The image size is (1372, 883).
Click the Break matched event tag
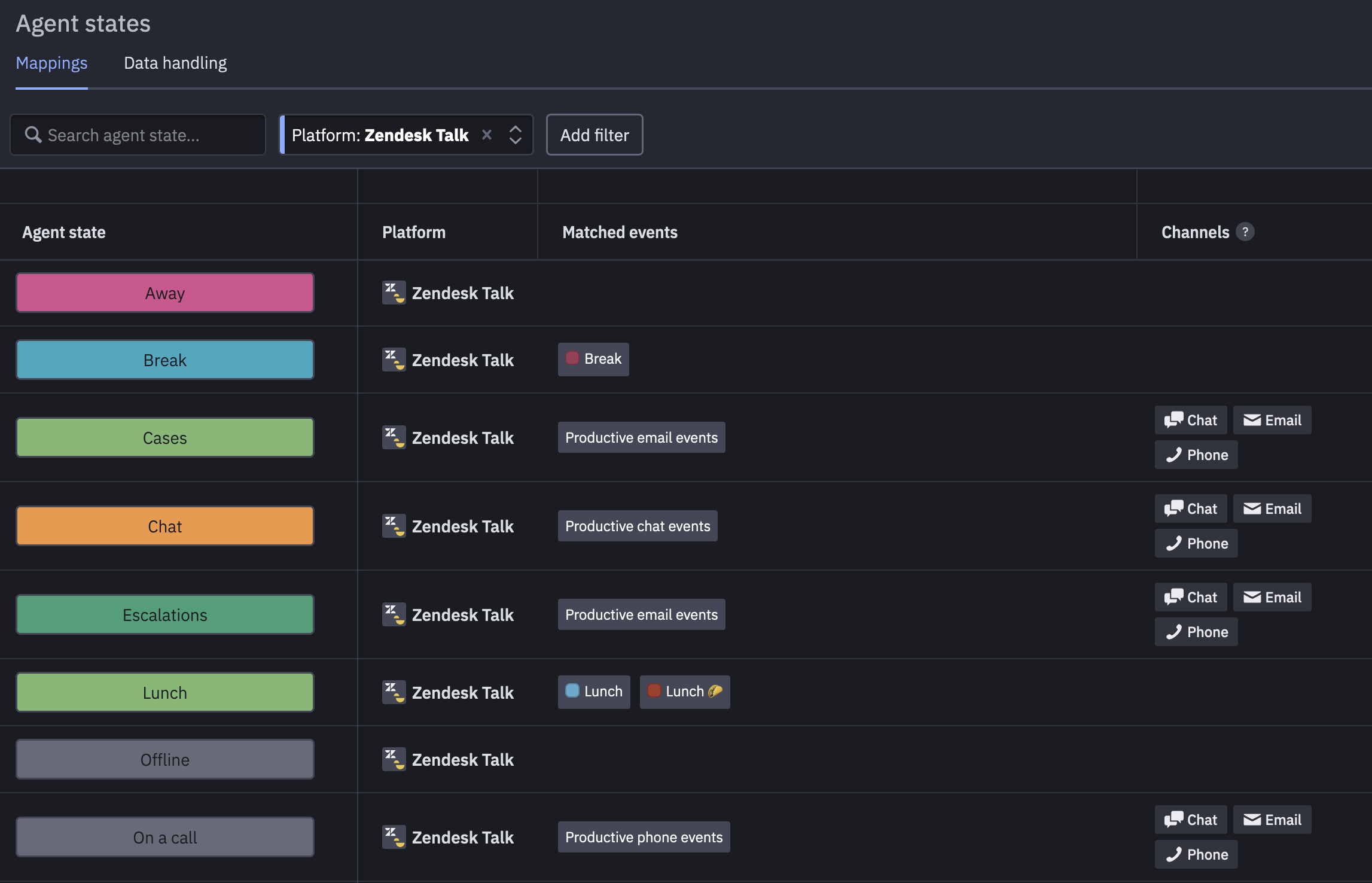(593, 359)
